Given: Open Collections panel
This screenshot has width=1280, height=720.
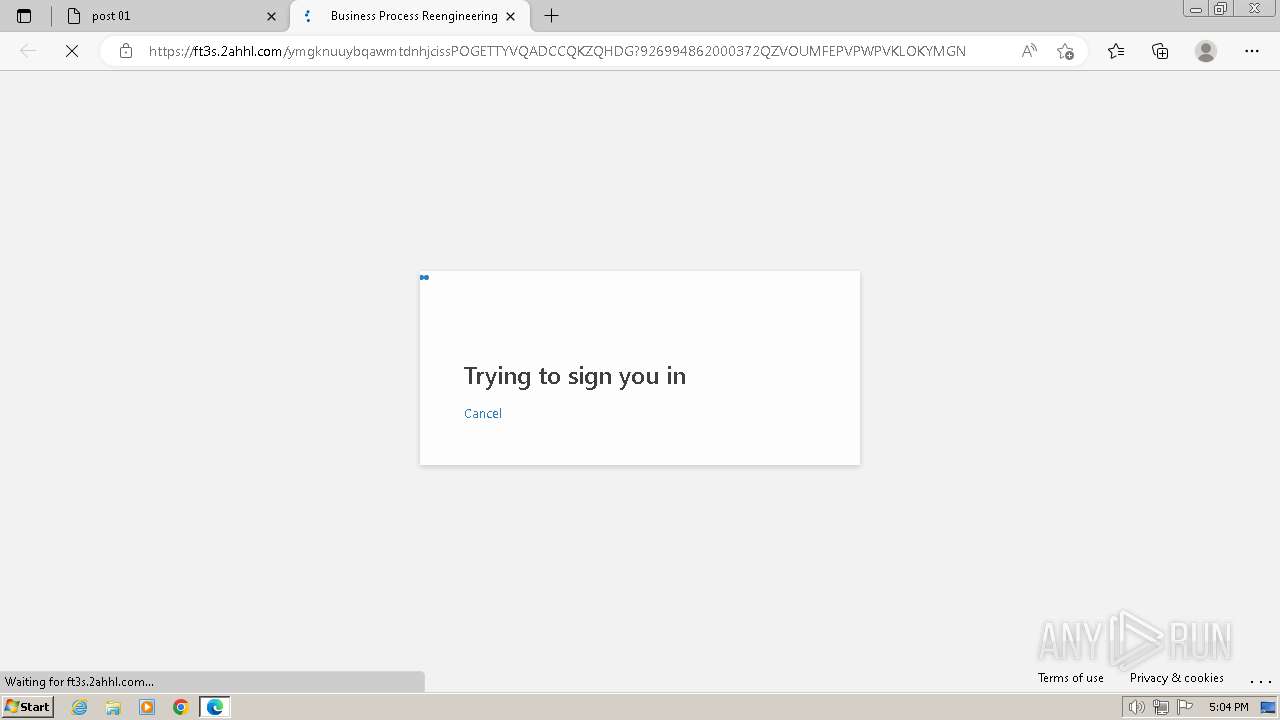Looking at the screenshot, I should (1160, 51).
